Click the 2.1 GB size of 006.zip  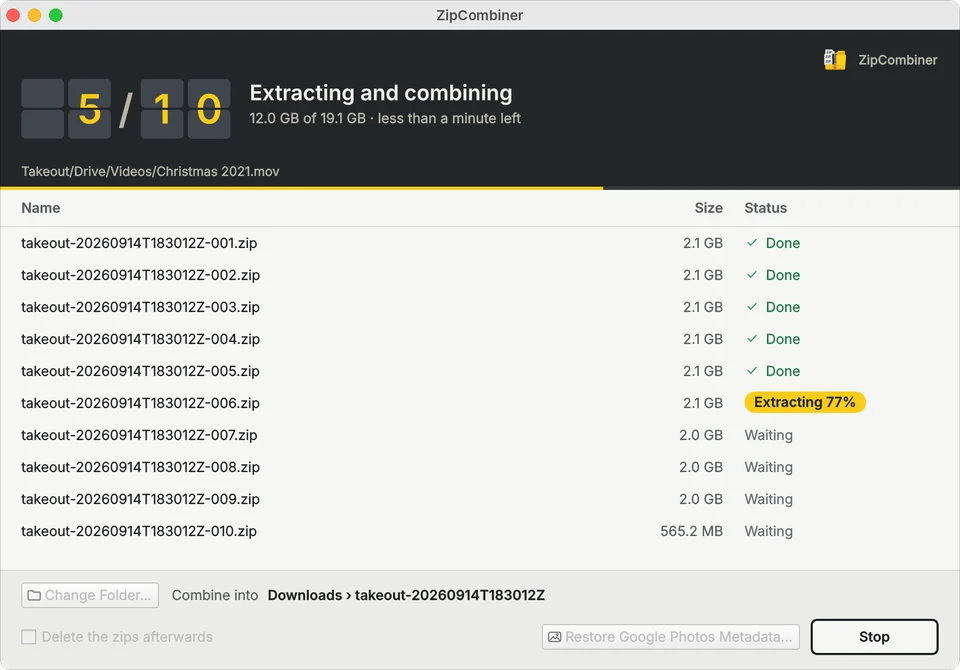tap(703, 403)
